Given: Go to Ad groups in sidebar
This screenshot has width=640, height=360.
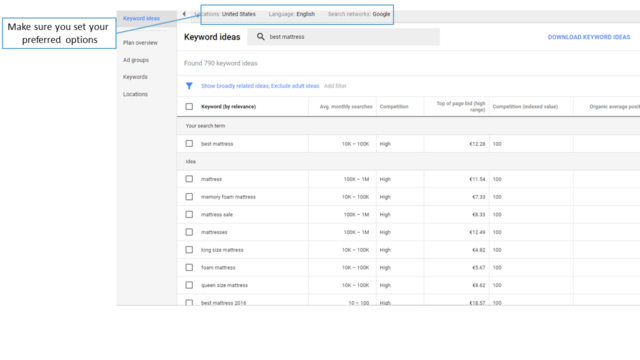Looking at the screenshot, I should tap(136, 60).
